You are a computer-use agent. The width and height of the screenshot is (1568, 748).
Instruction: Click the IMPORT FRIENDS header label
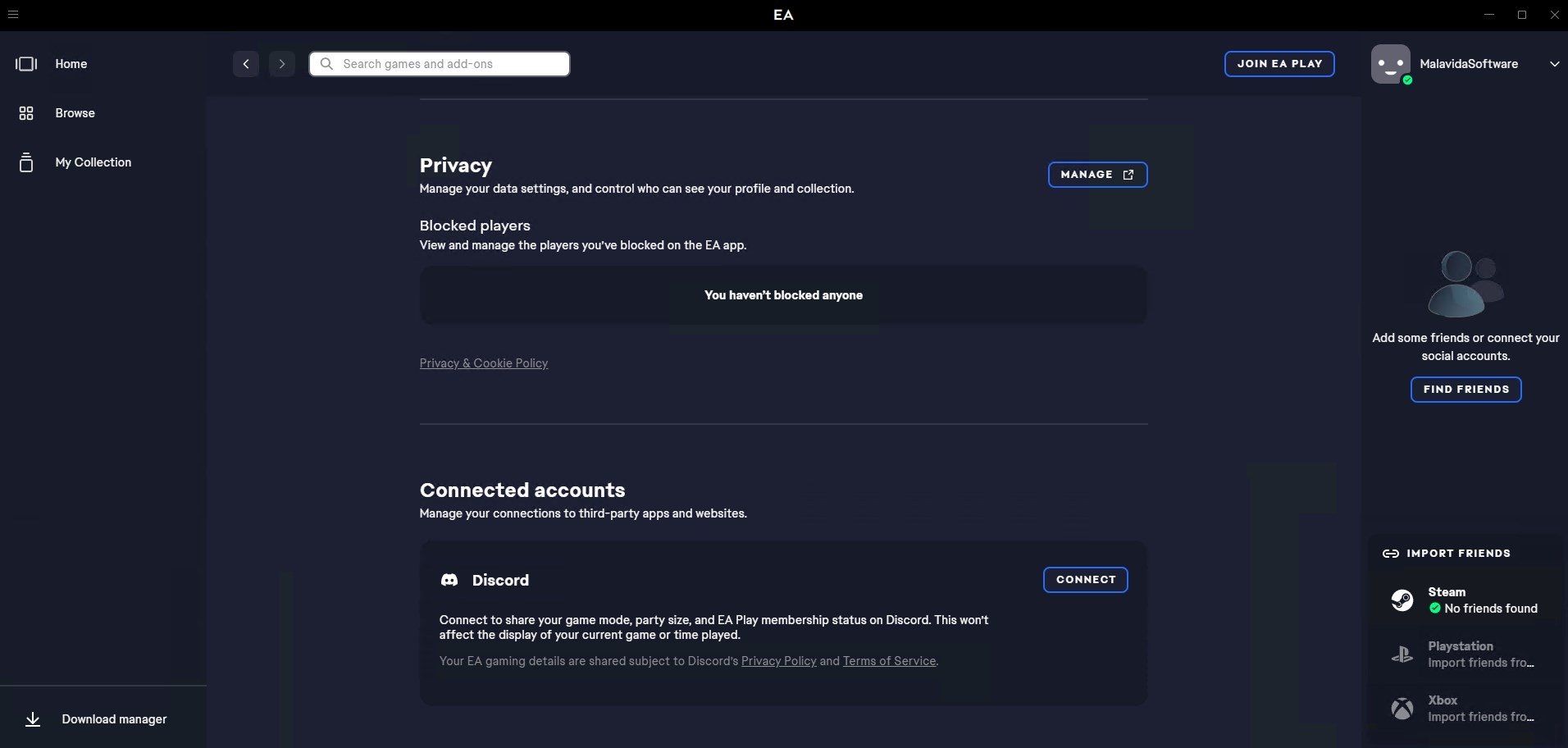point(1458,554)
